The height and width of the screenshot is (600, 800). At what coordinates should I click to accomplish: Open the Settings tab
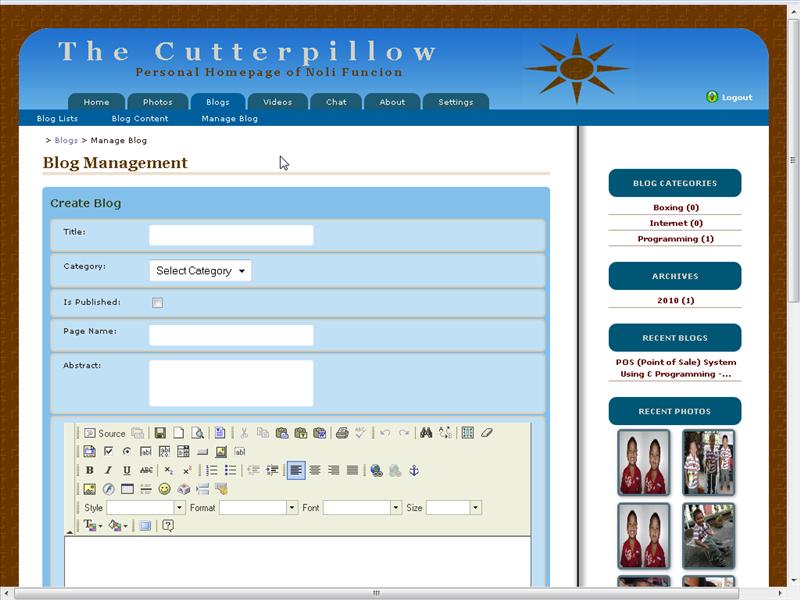[x=456, y=102]
